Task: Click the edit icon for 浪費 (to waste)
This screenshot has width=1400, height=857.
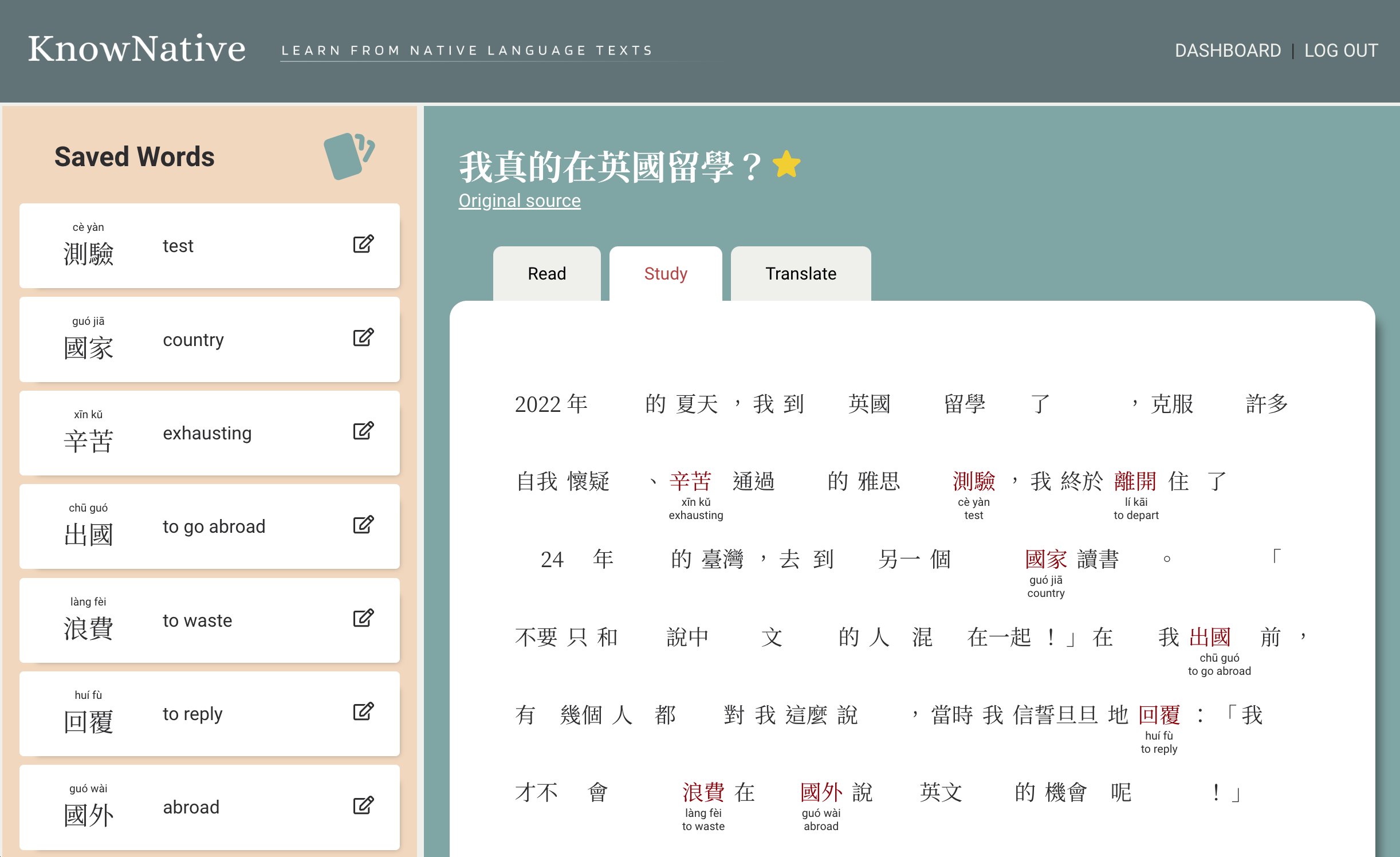Action: 363,618
